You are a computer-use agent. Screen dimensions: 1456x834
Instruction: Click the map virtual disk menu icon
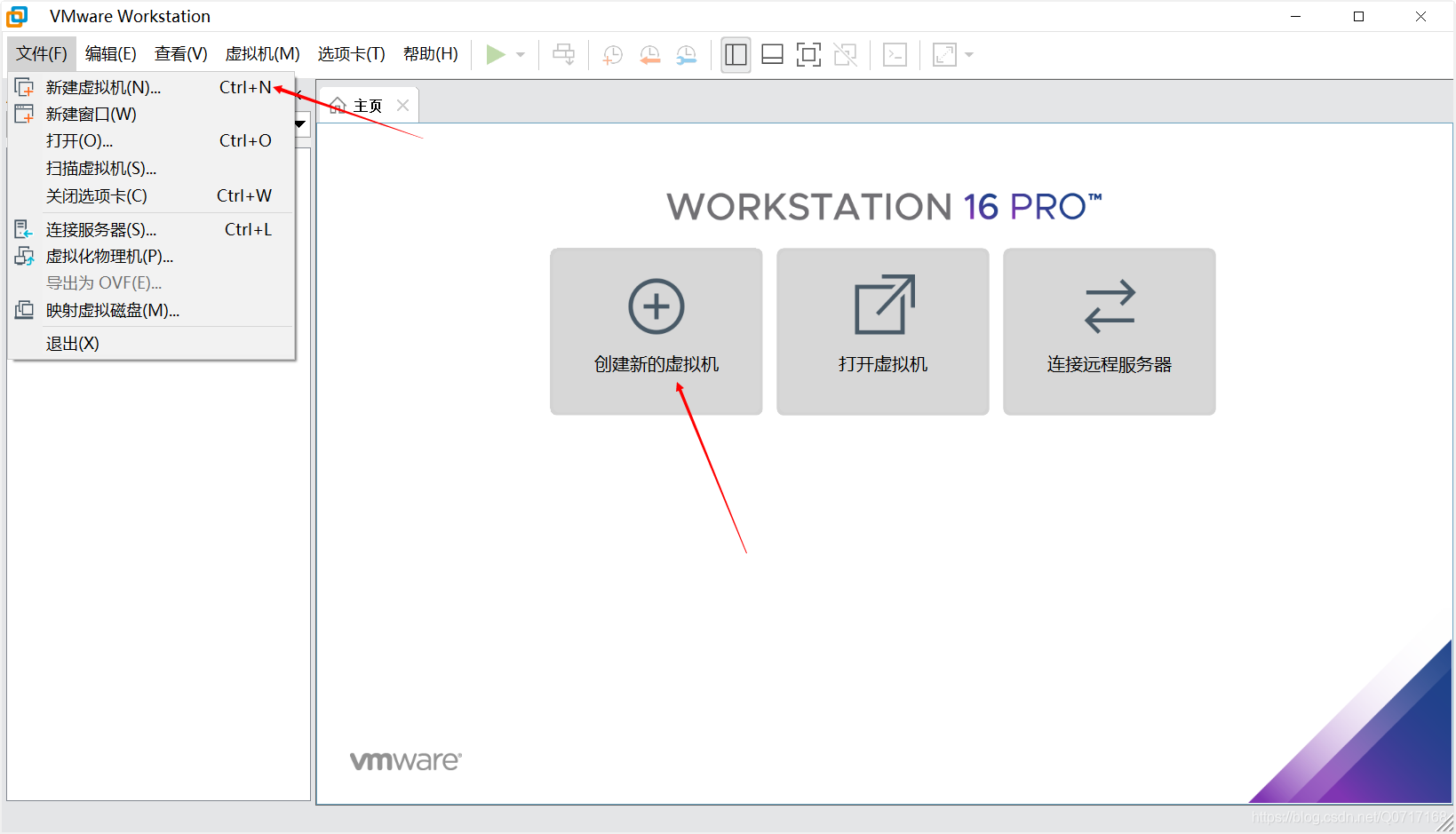point(24,310)
